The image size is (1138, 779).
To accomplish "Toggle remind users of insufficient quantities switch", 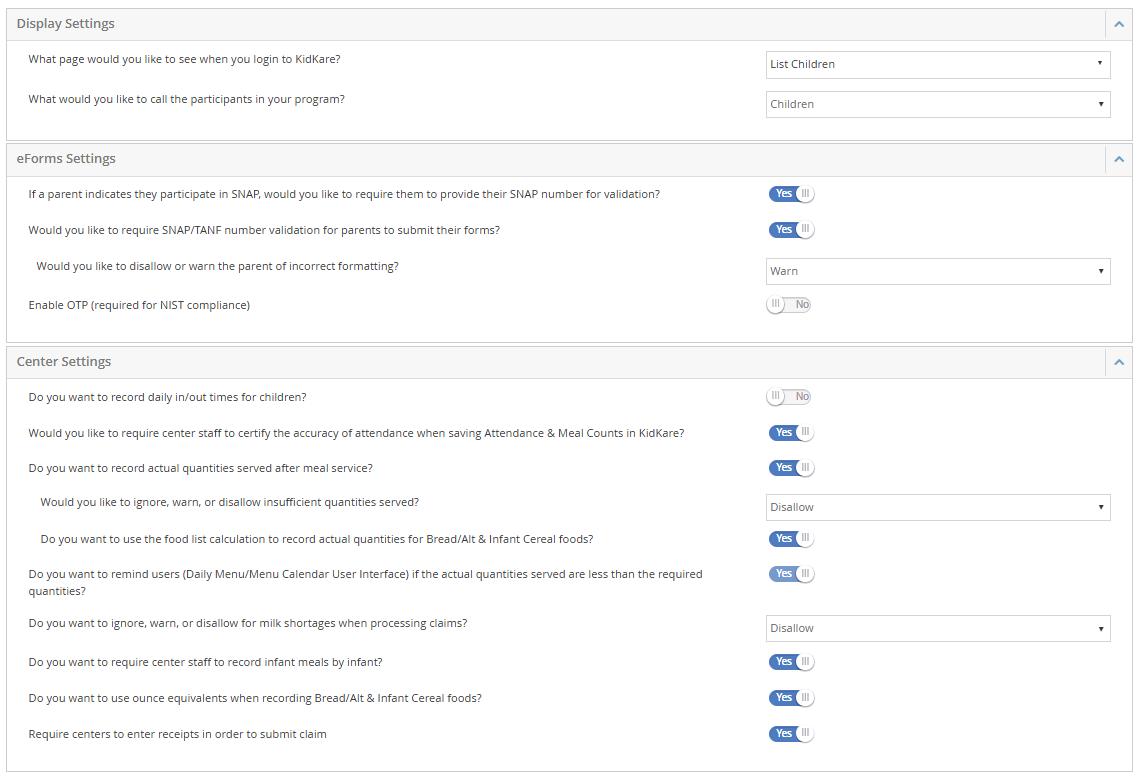I will click(x=791, y=574).
